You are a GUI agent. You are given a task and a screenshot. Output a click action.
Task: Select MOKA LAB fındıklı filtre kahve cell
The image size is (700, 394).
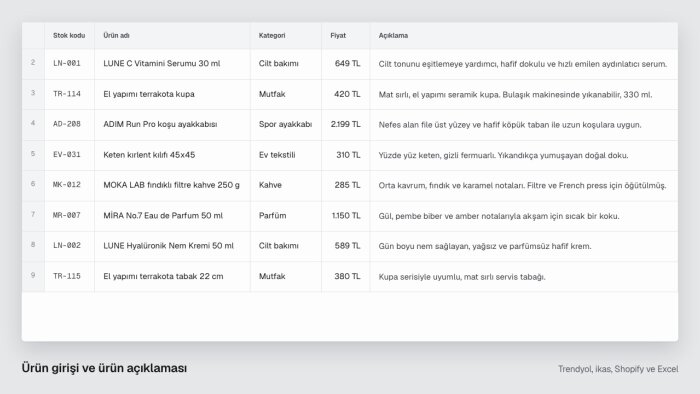coord(172,185)
